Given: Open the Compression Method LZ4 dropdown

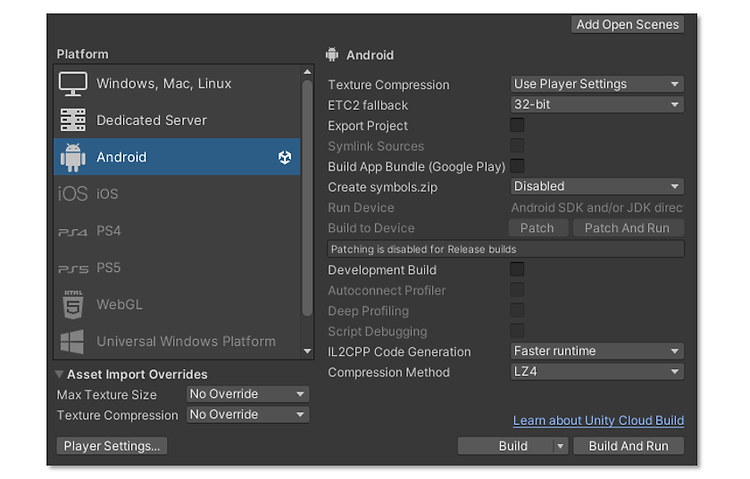Looking at the screenshot, I should point(597,372).
